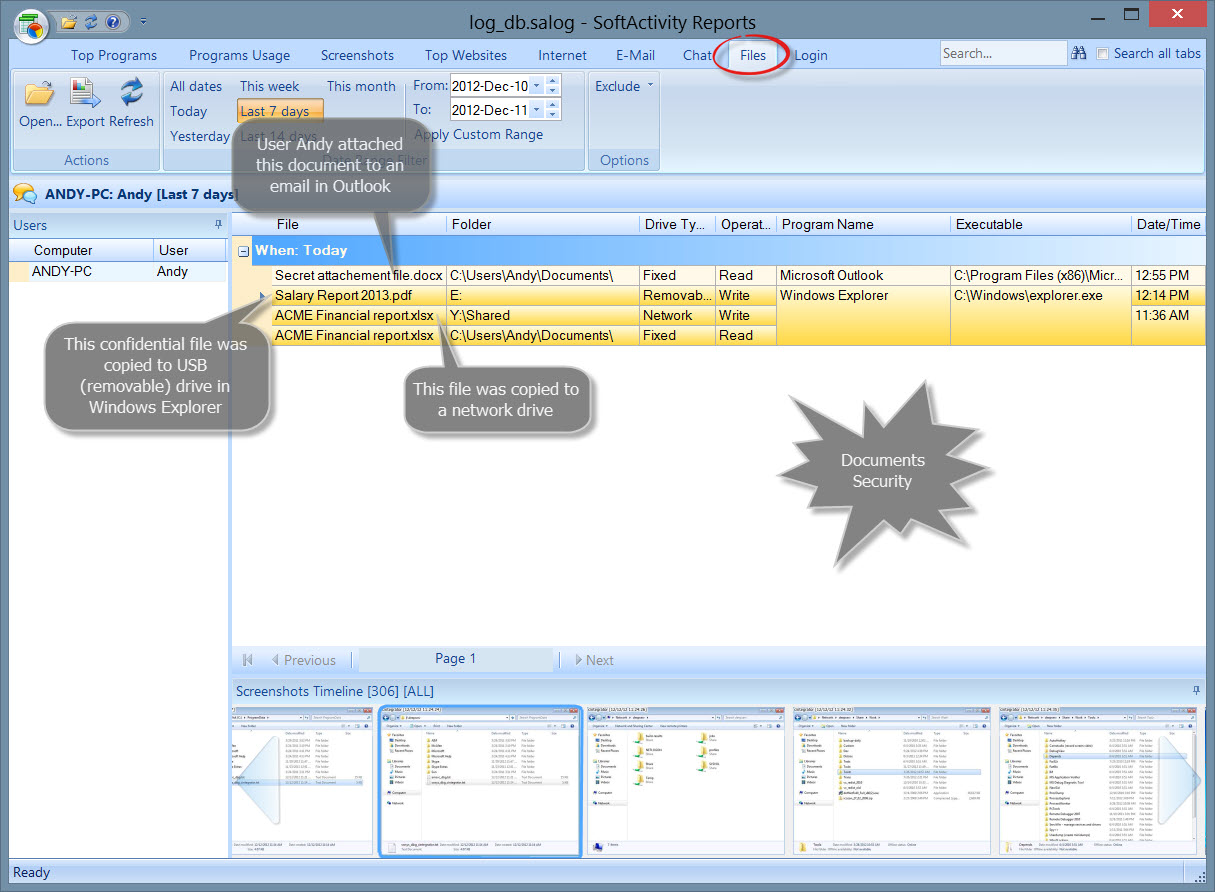Screen dimensions: 1215x892
Task: Sort by the Date/Time column header
Action: click(1169, 224)
